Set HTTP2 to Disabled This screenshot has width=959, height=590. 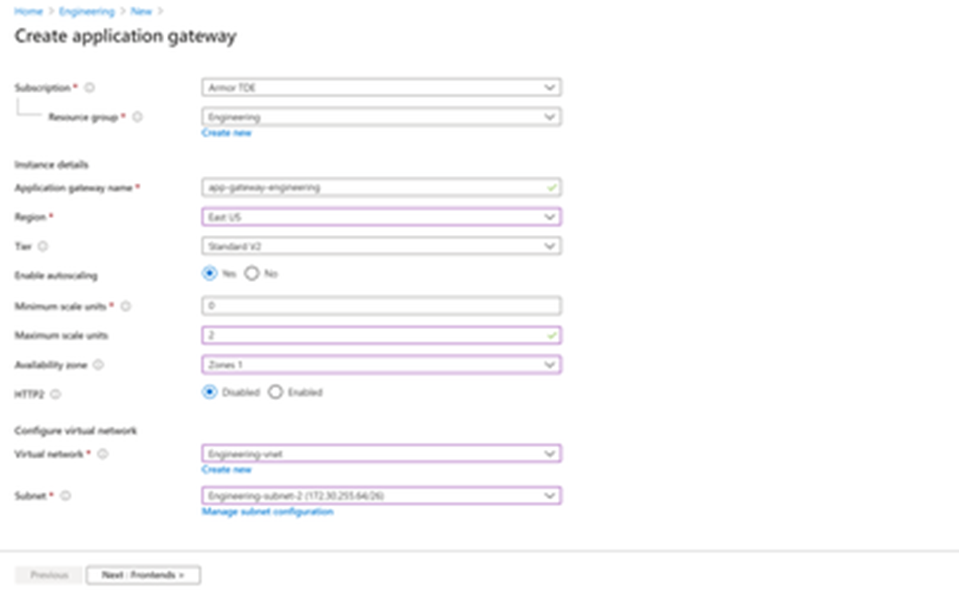[209, 393]
